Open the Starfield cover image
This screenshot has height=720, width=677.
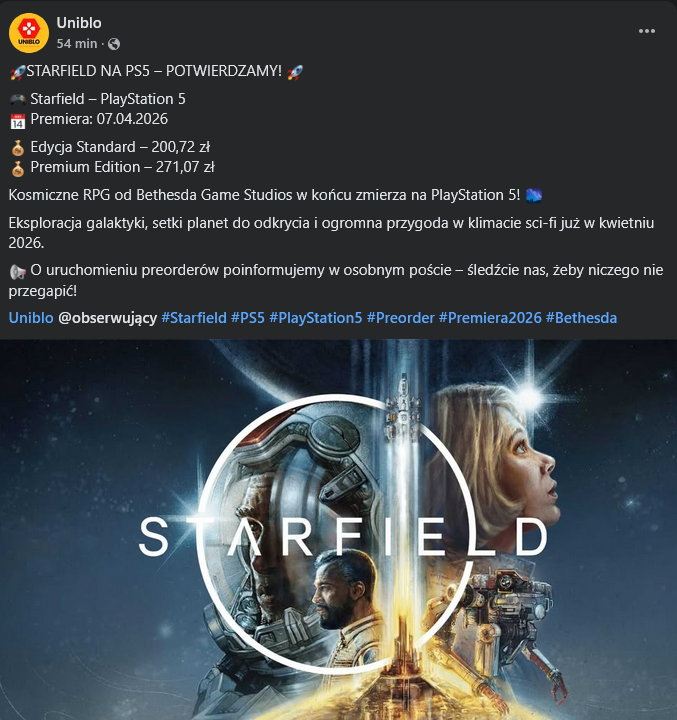point(338,529)
